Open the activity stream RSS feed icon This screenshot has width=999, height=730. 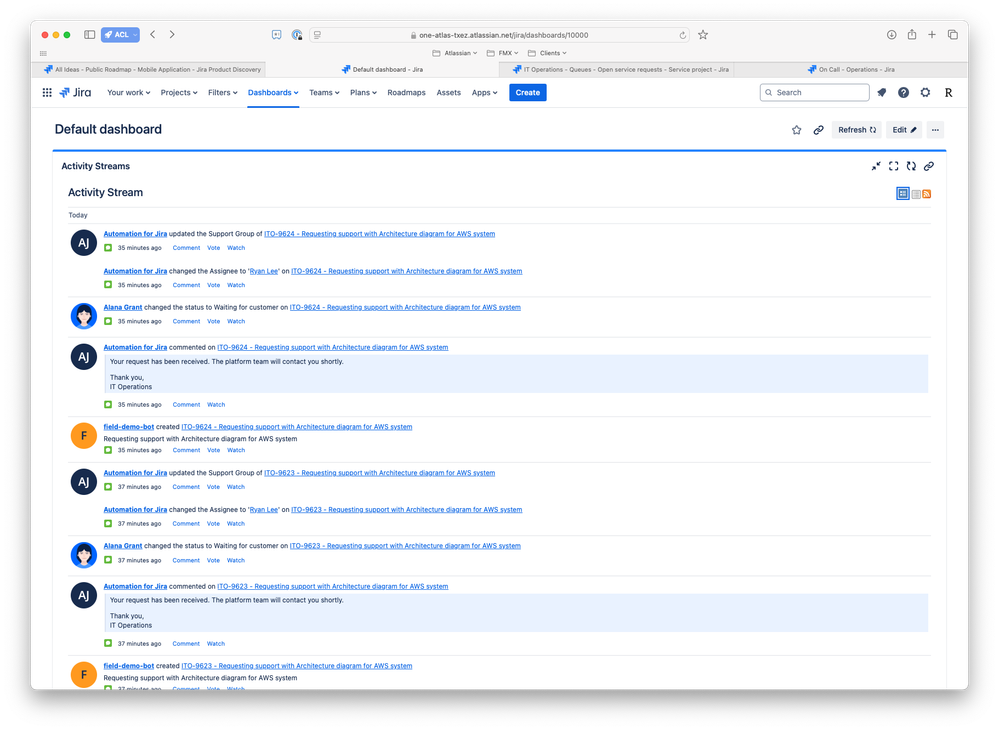[926, 194]
